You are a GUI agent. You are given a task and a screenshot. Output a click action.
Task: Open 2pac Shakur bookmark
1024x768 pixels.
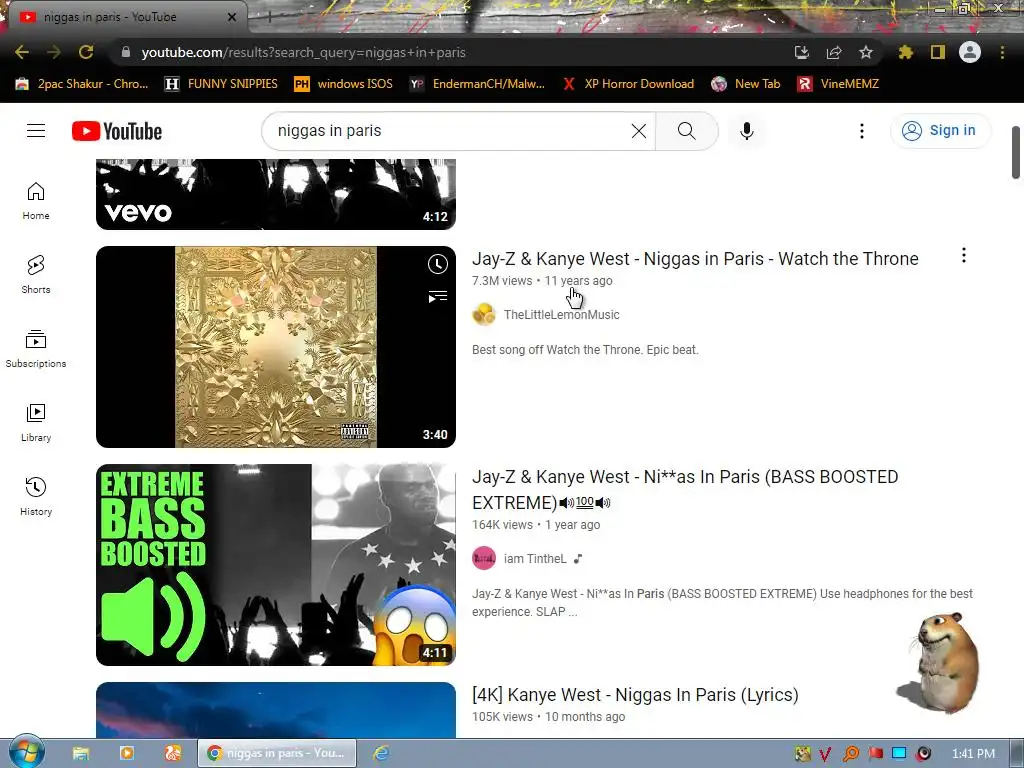(82, 84)
